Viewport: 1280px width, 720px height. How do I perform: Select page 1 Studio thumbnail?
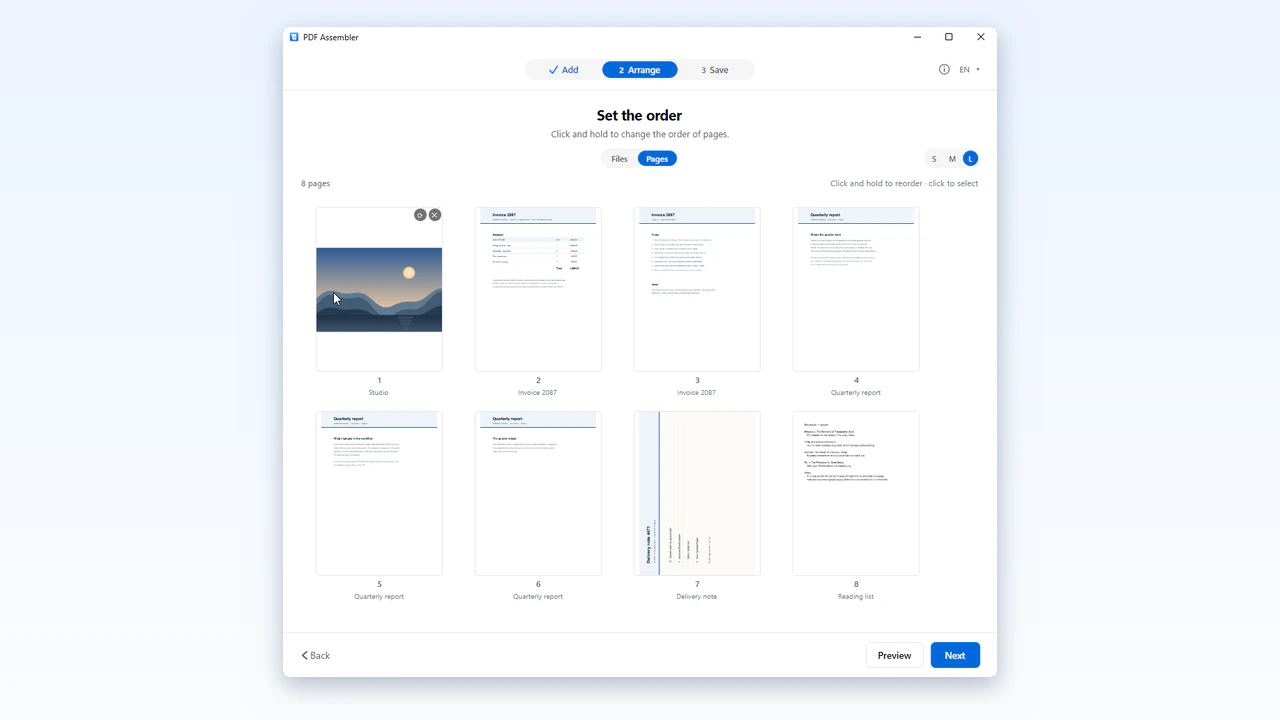coord(379,290)
